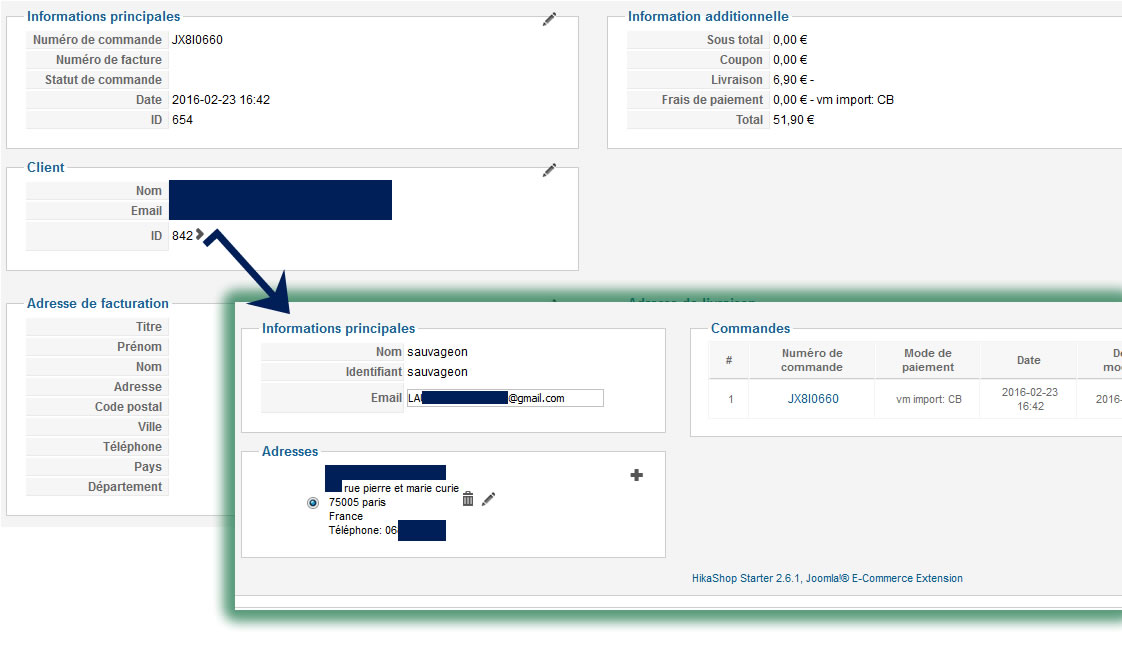The height and width of the screenshot is (668, 1122).
Task: Click the Email input field ending @gmail.com
Action: [505, 398]
